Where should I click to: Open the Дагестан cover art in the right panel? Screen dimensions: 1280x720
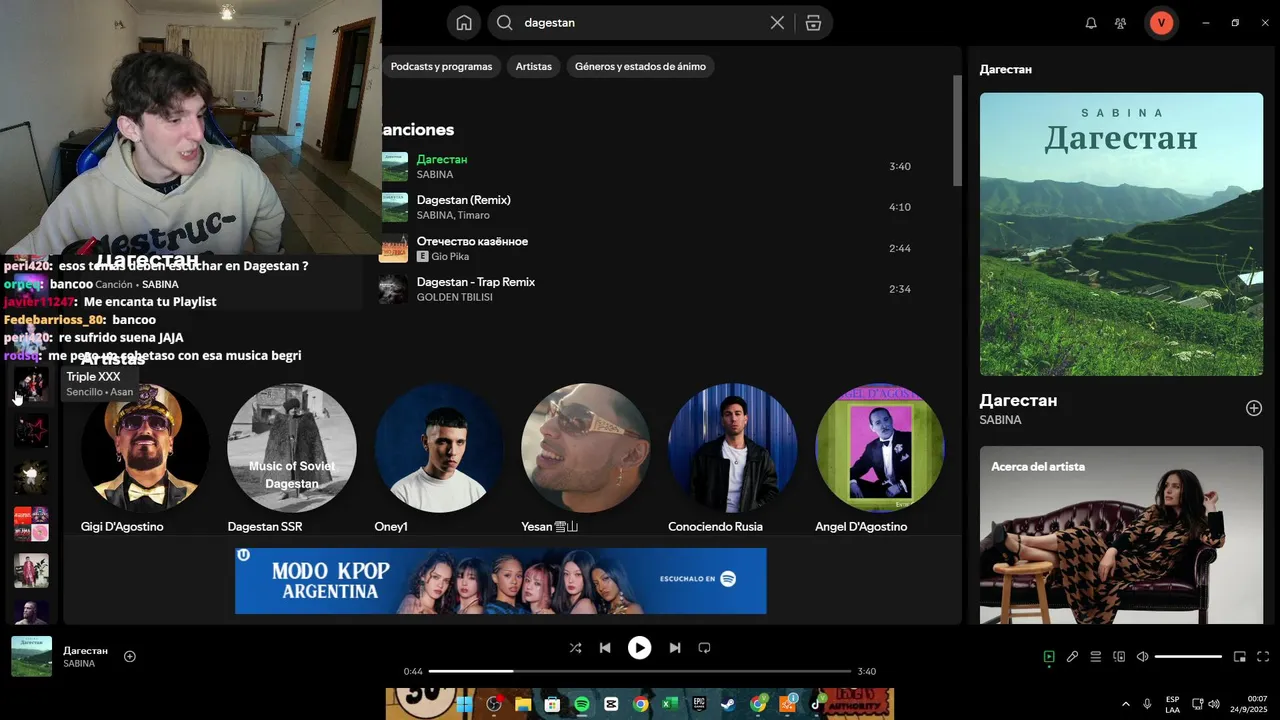tap(1121, 234)
